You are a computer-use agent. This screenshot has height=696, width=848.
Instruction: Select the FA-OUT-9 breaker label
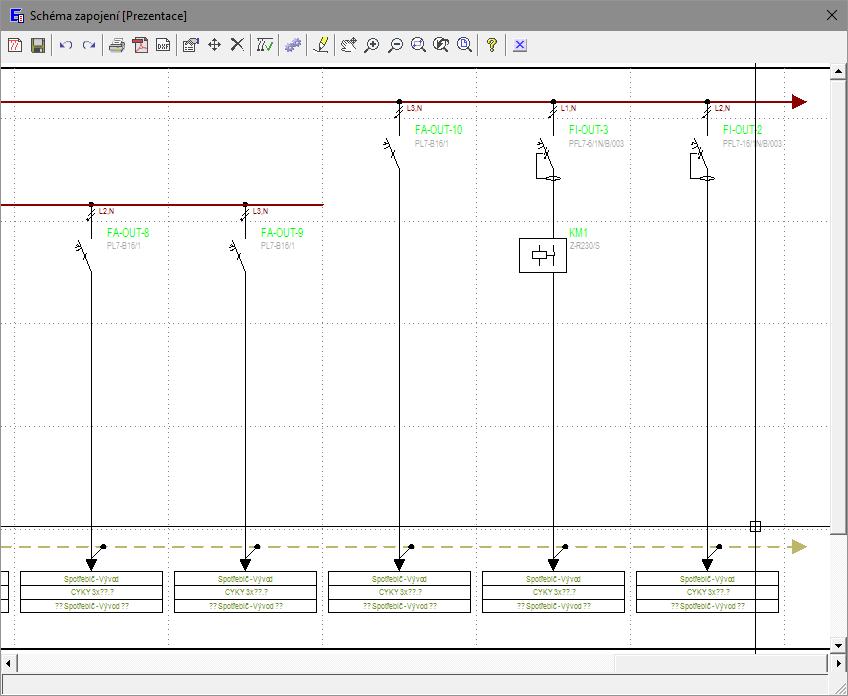point(282,233)
